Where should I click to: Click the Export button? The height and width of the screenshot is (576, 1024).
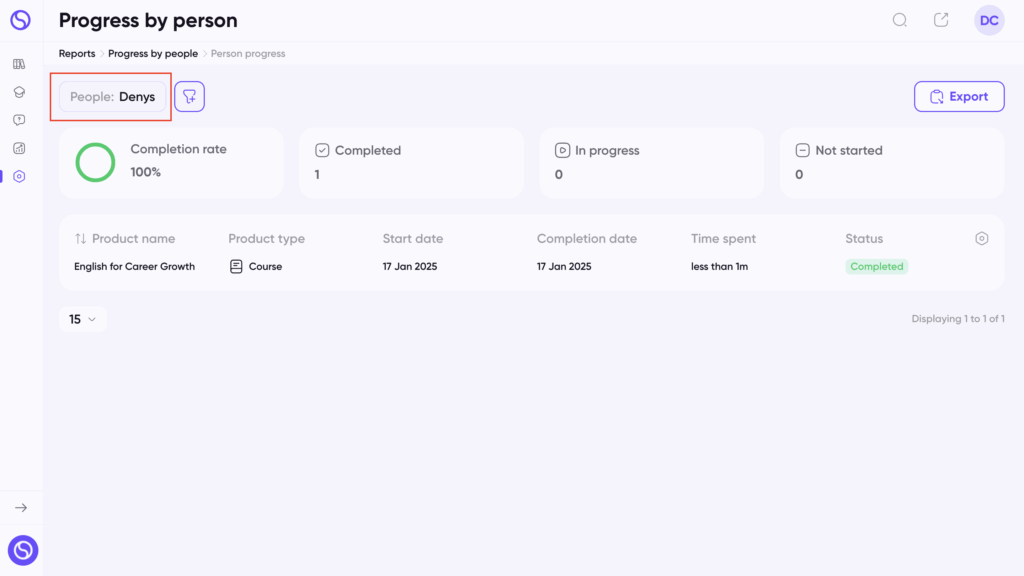[x=959, y=97]
